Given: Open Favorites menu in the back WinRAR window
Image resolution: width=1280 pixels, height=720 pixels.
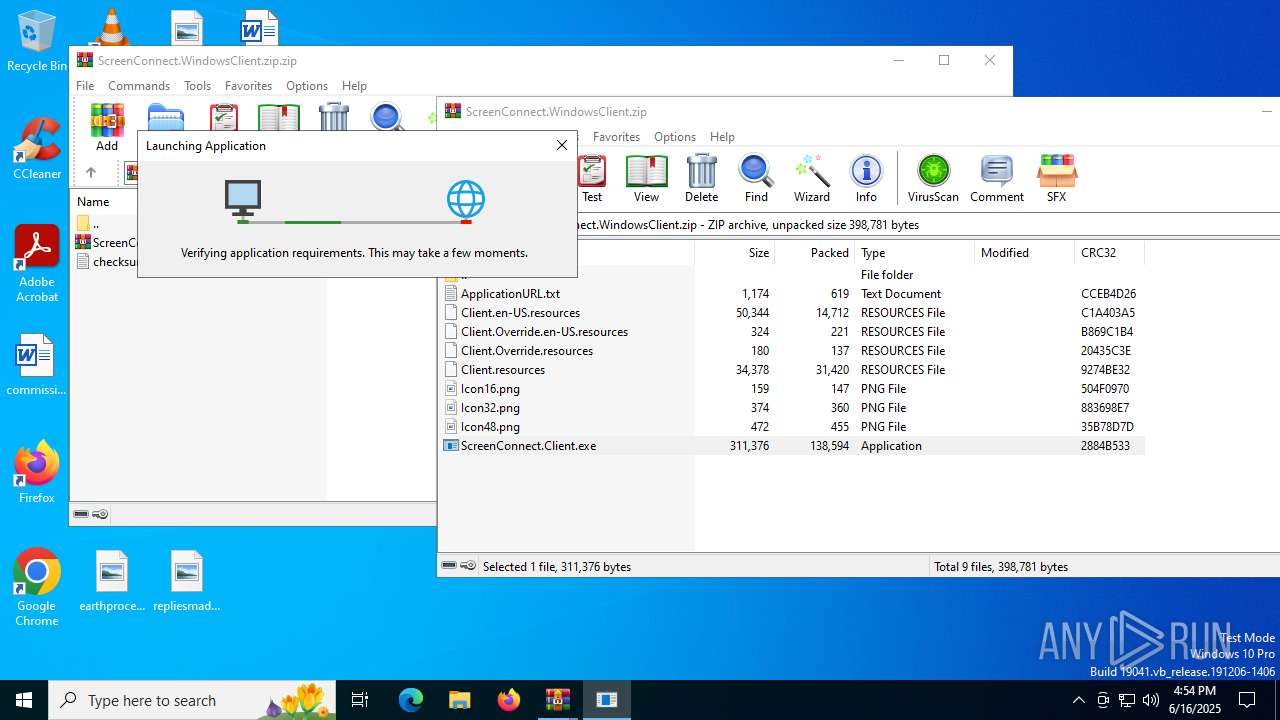Looking at the screenshot, I should coord(248,86).
